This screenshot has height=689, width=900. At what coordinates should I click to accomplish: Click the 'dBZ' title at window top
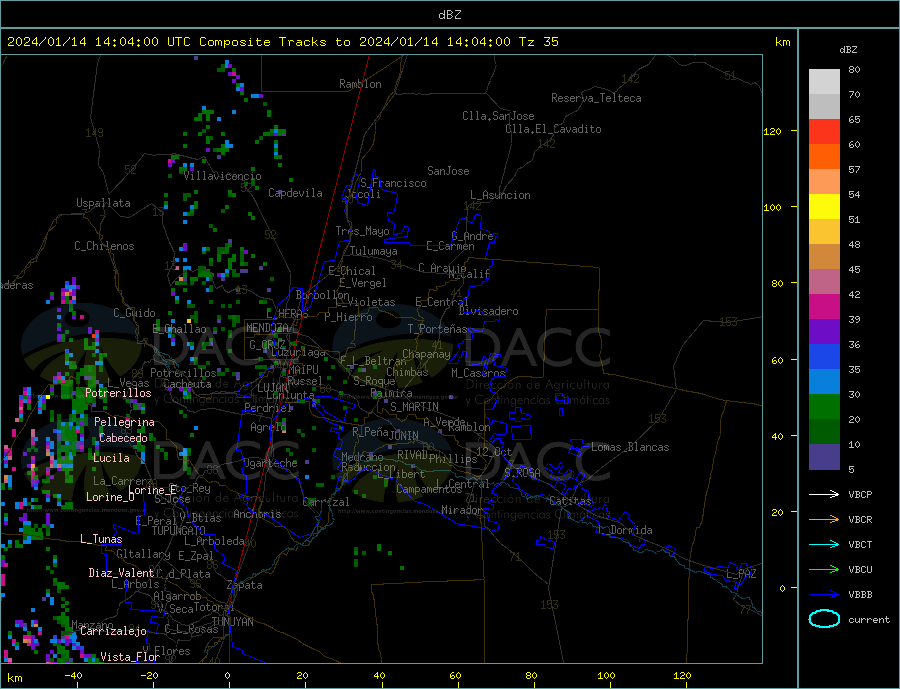point(449,15)
